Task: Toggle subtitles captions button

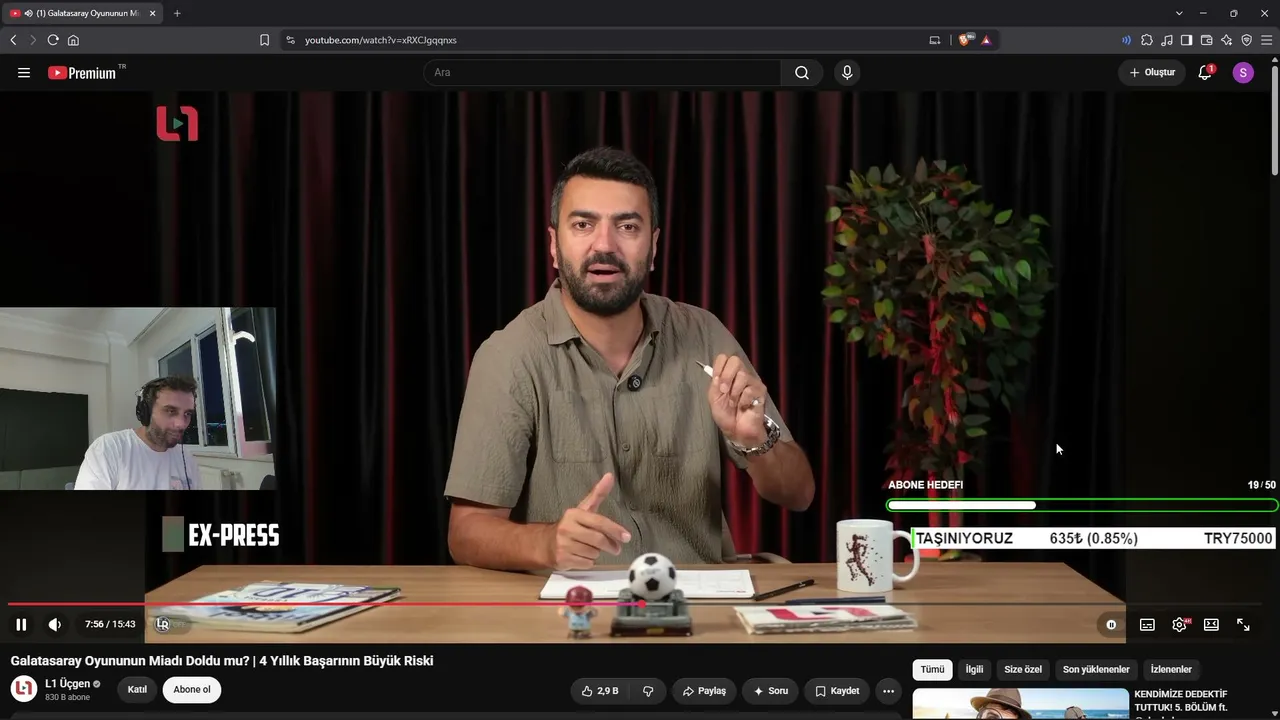Action: pos(1147,624)
